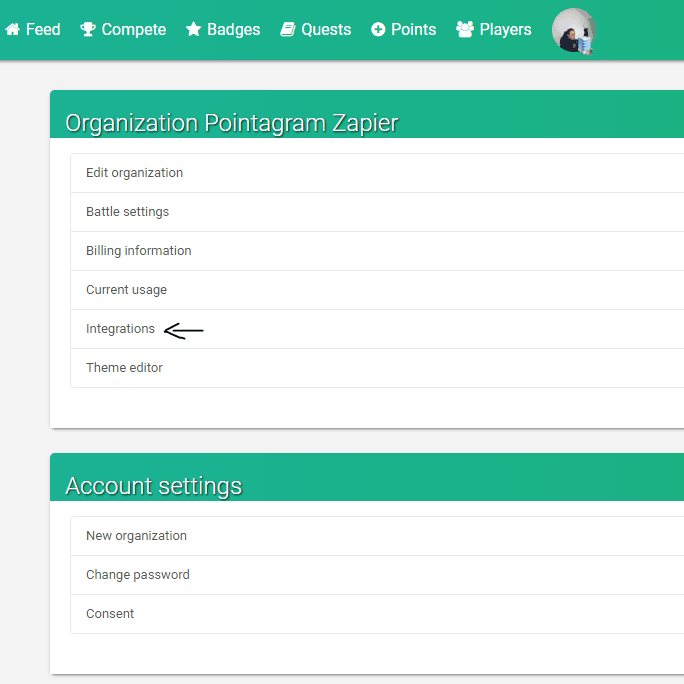684x684 pixels.
Task: Click the Compete trophy icon
Action: click(x=88, y=29)
